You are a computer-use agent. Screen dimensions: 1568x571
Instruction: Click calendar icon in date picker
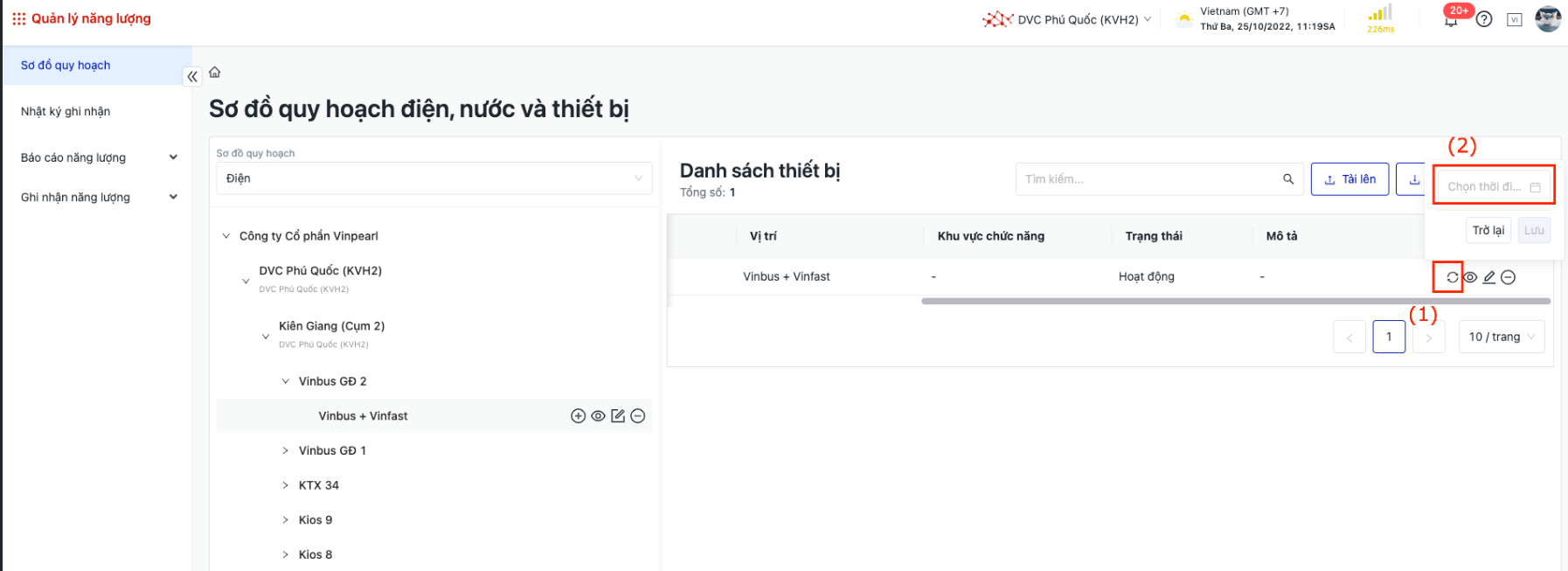click(x=1535, y=187)
